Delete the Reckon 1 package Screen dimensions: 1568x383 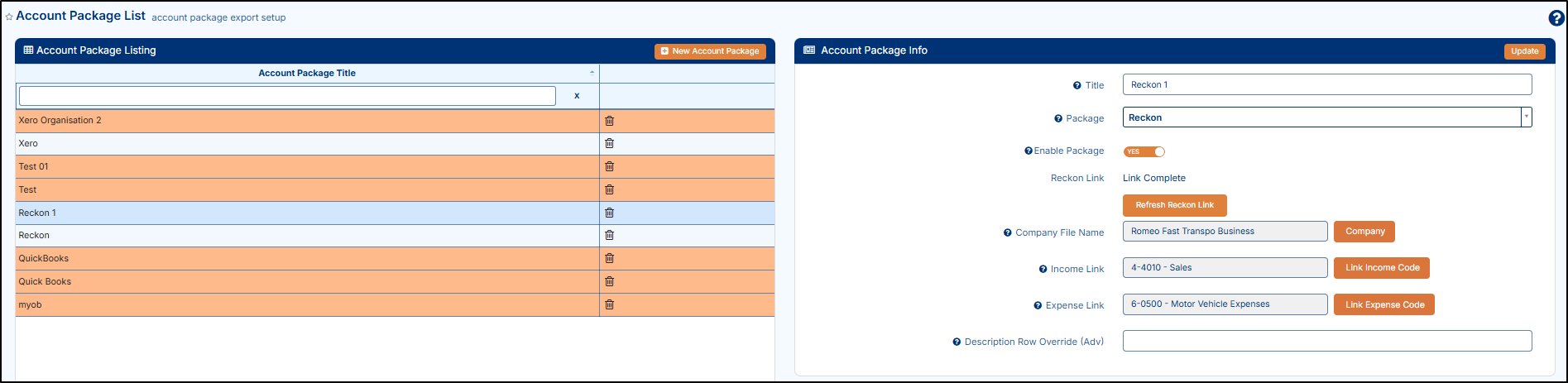tap(609, 213)
